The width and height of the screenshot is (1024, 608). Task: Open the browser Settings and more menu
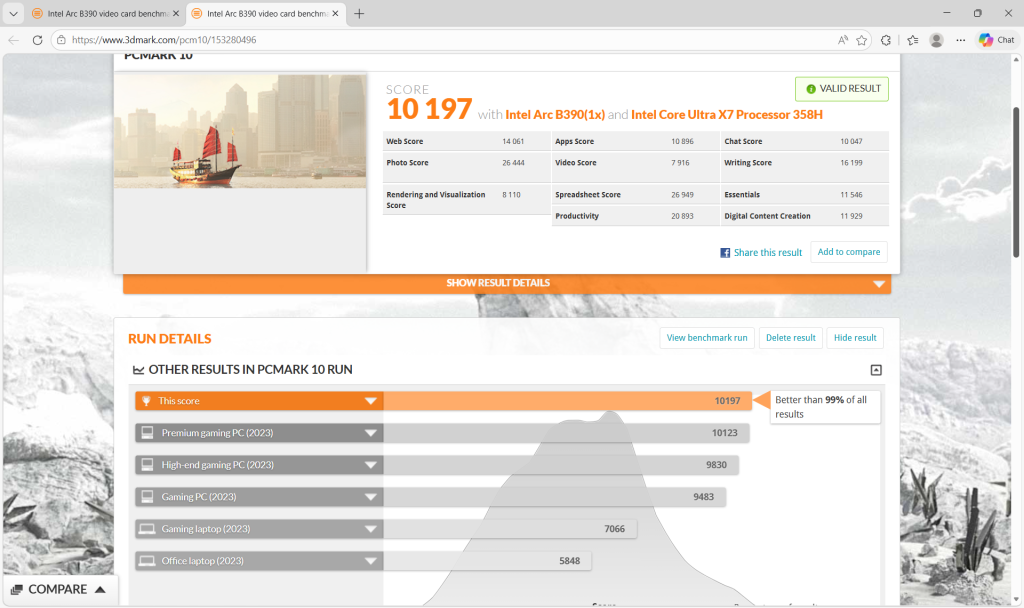pos(960,40)
